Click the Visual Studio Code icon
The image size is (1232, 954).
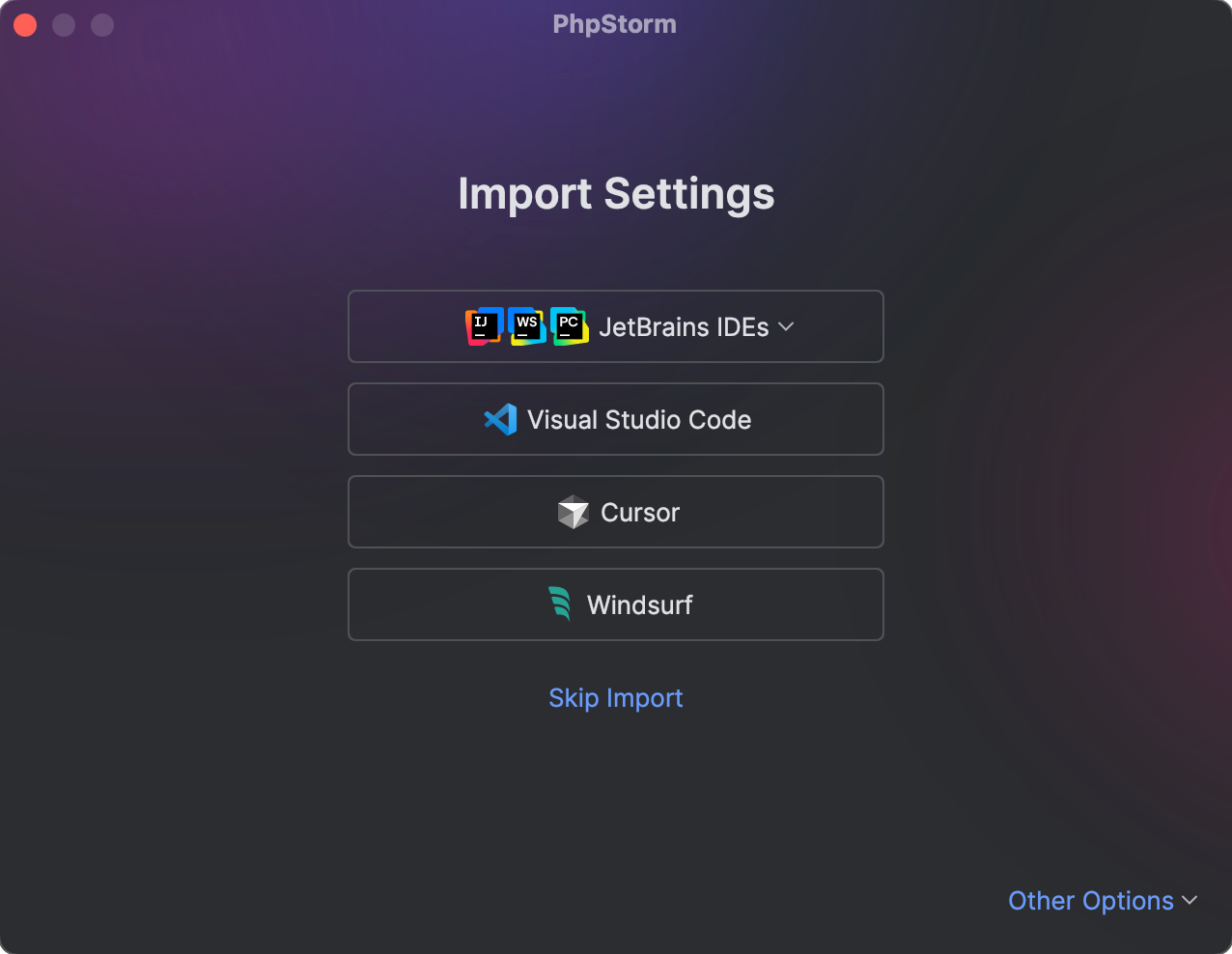point(498,419)
